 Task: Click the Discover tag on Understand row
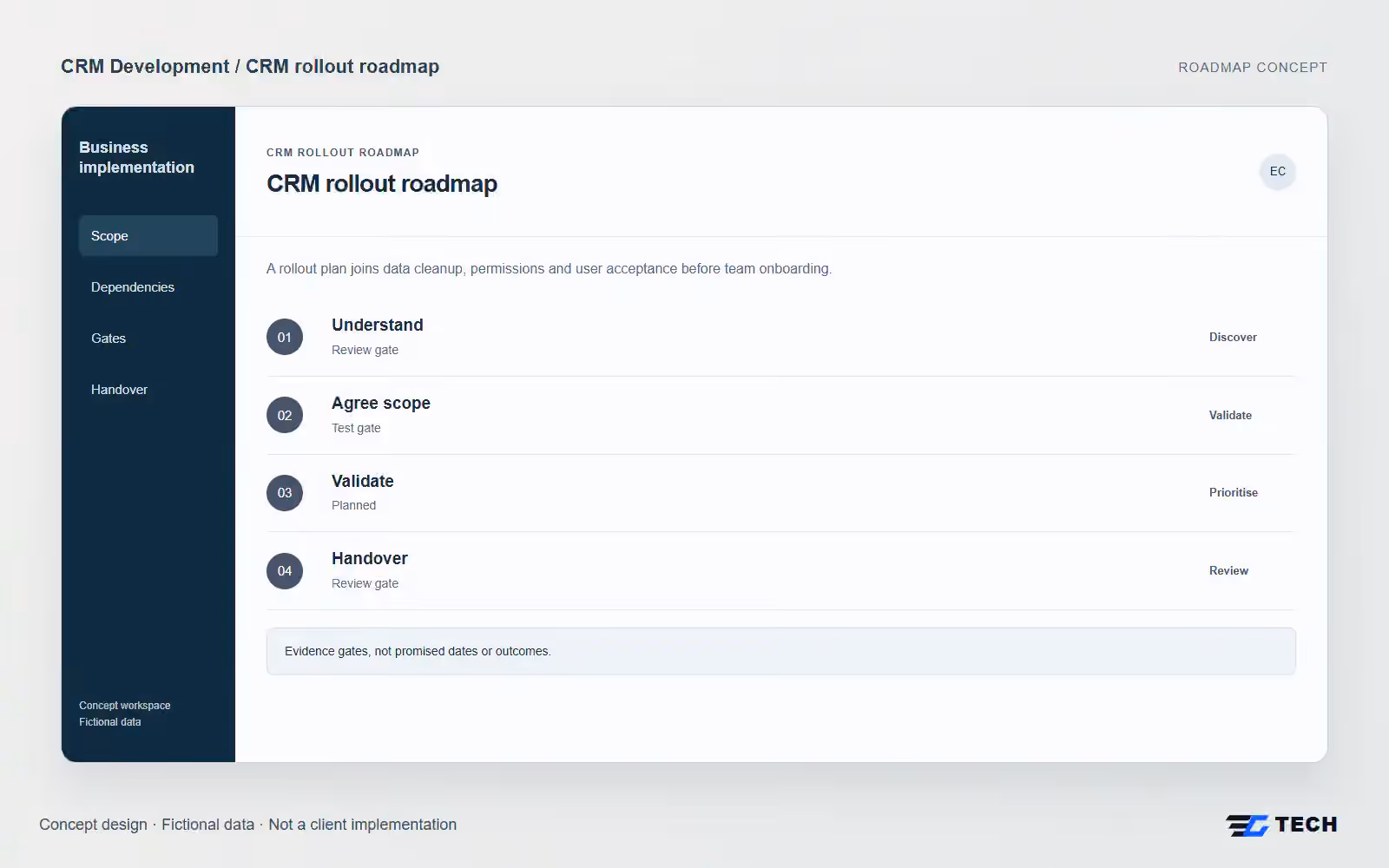[1233, 337]
